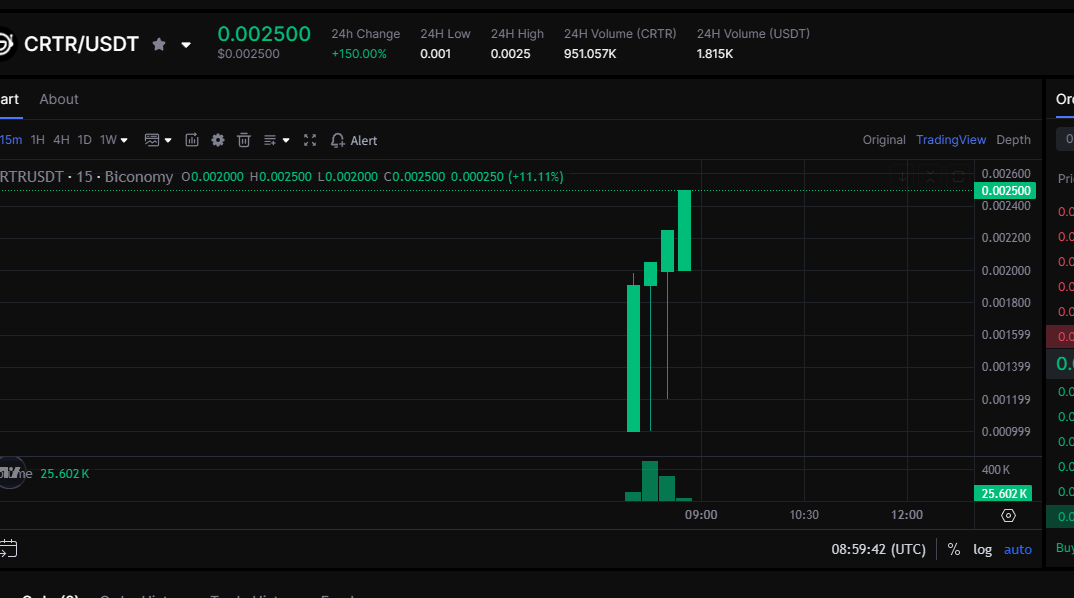The height and width of the screenshot is (598, 1074).
Task: Click the CRTR/USDT pair name
Action: pyautogui.click(x=82, y=45)
